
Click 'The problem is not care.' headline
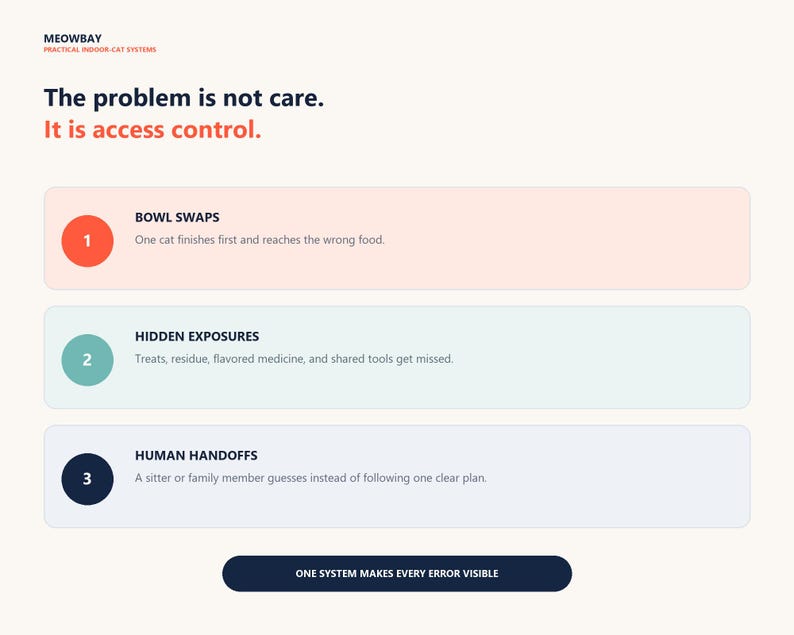[x=184, y=98]
